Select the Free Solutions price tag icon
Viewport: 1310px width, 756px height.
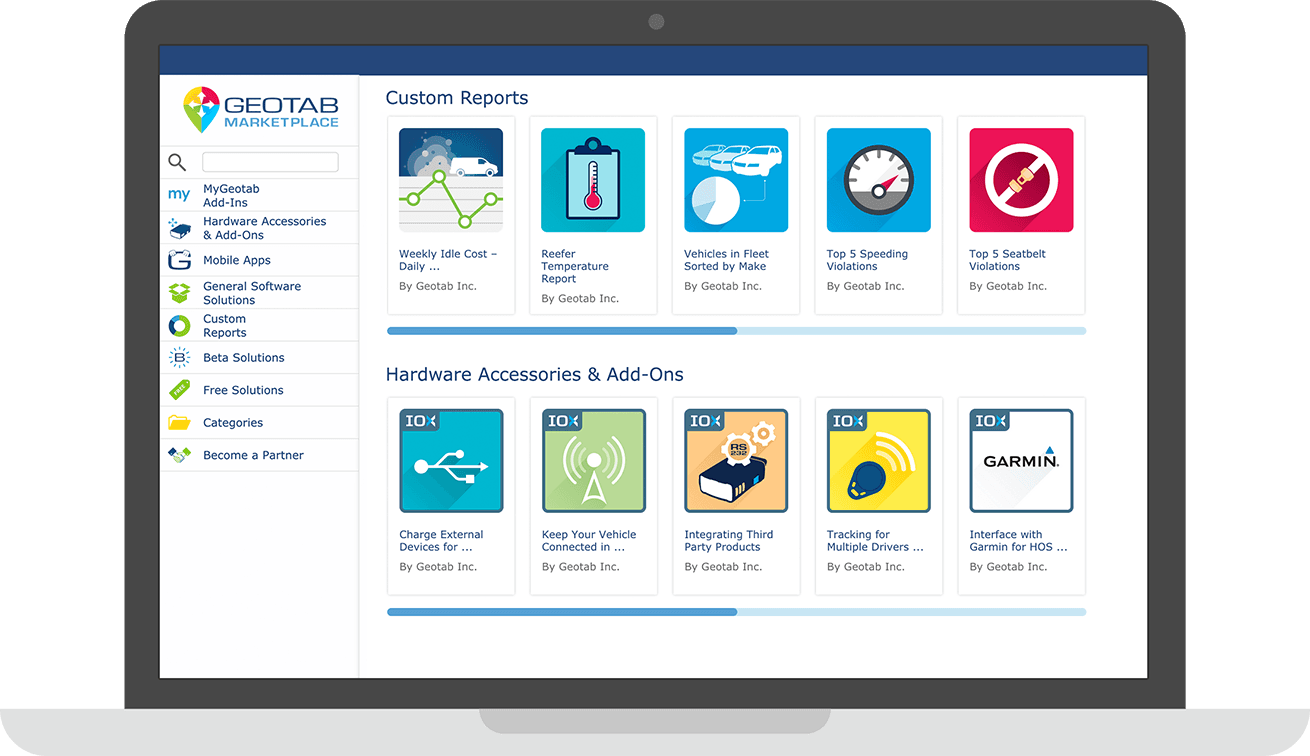pos(178,389)
